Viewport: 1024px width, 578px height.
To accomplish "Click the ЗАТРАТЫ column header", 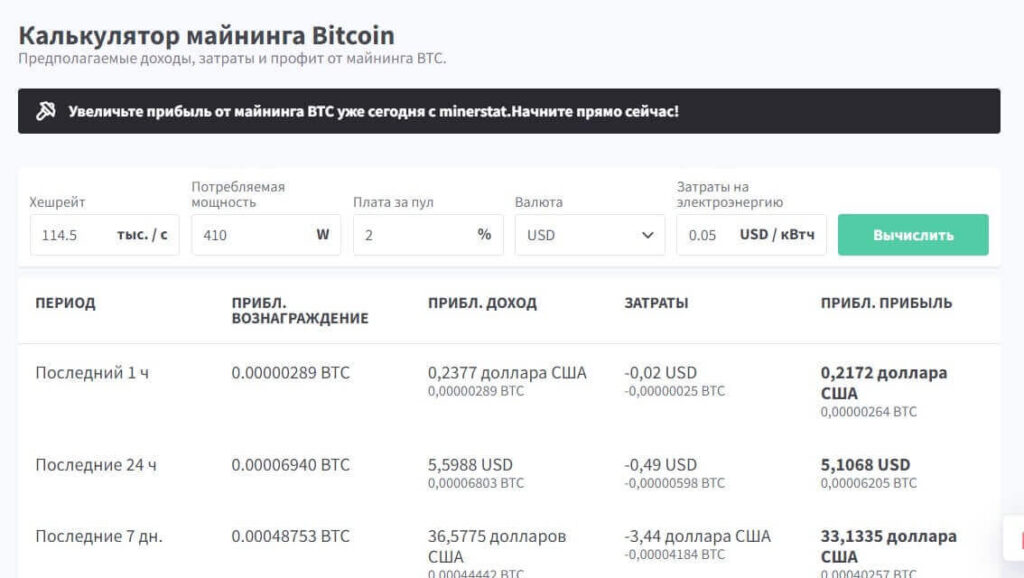I will coord(656,303).
